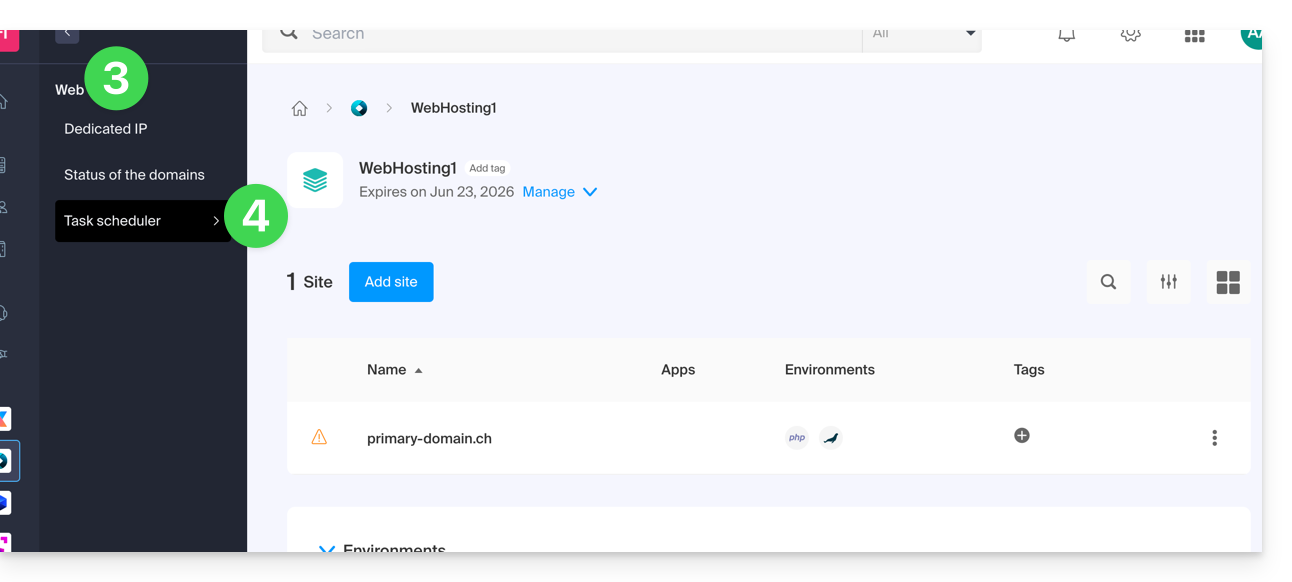
Task: Click the MariaDB seal environment icon
Action: tap(831, 438)
